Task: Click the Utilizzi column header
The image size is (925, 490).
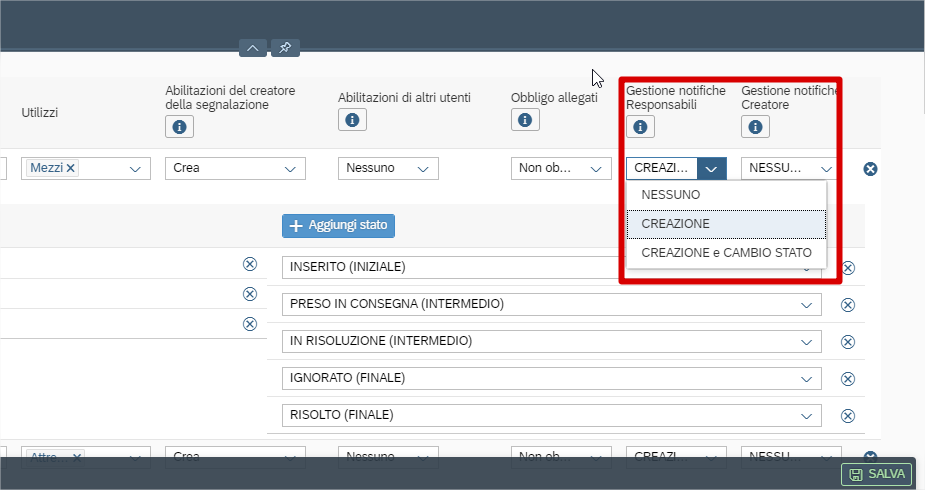Action: click(40, 113)
